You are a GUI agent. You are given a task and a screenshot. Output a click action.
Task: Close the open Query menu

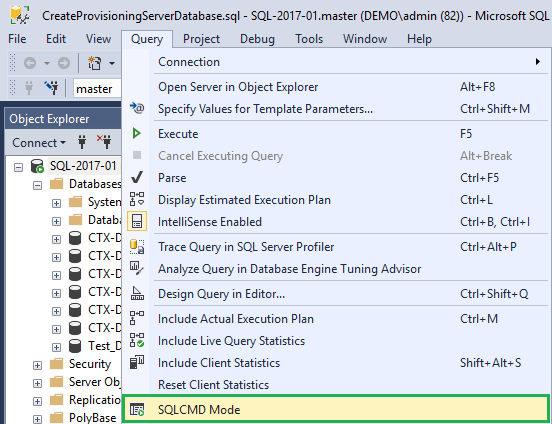[147, 39]
